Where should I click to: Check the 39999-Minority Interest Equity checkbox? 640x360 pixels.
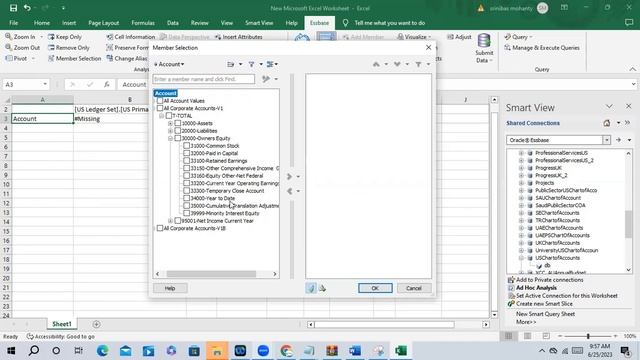click(187, 213)
